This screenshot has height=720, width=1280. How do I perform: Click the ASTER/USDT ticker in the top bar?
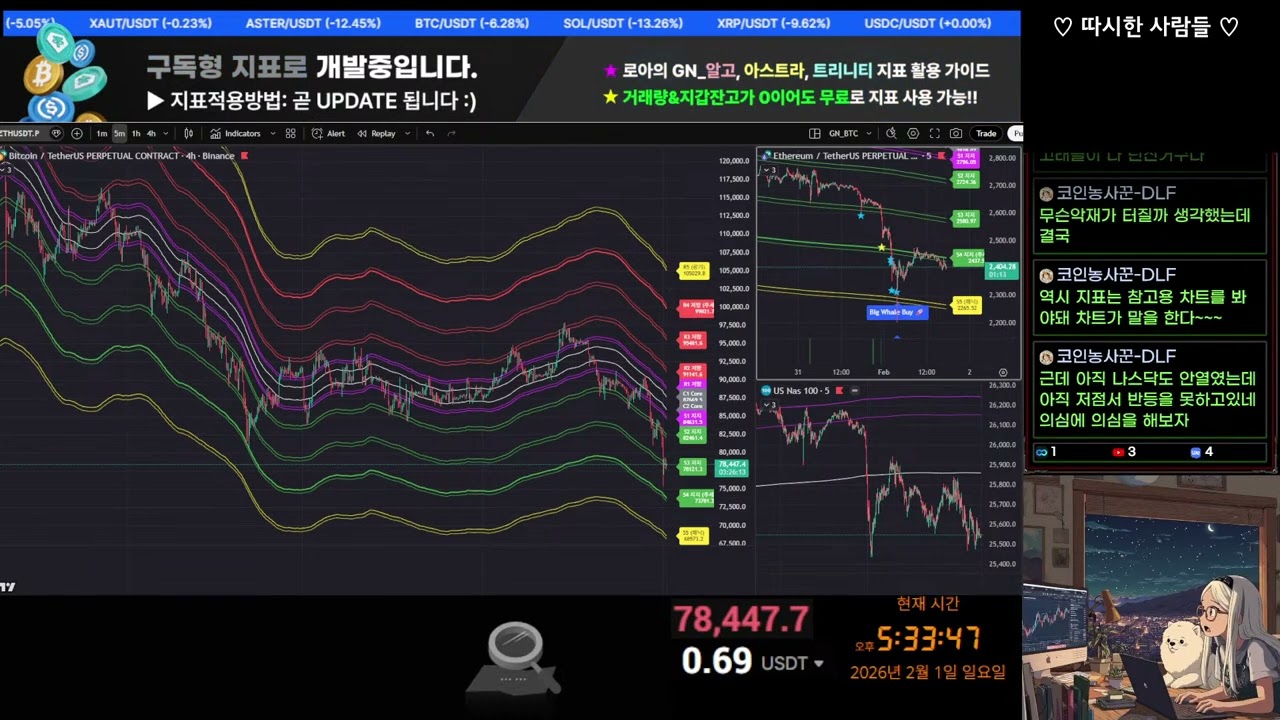313,23
